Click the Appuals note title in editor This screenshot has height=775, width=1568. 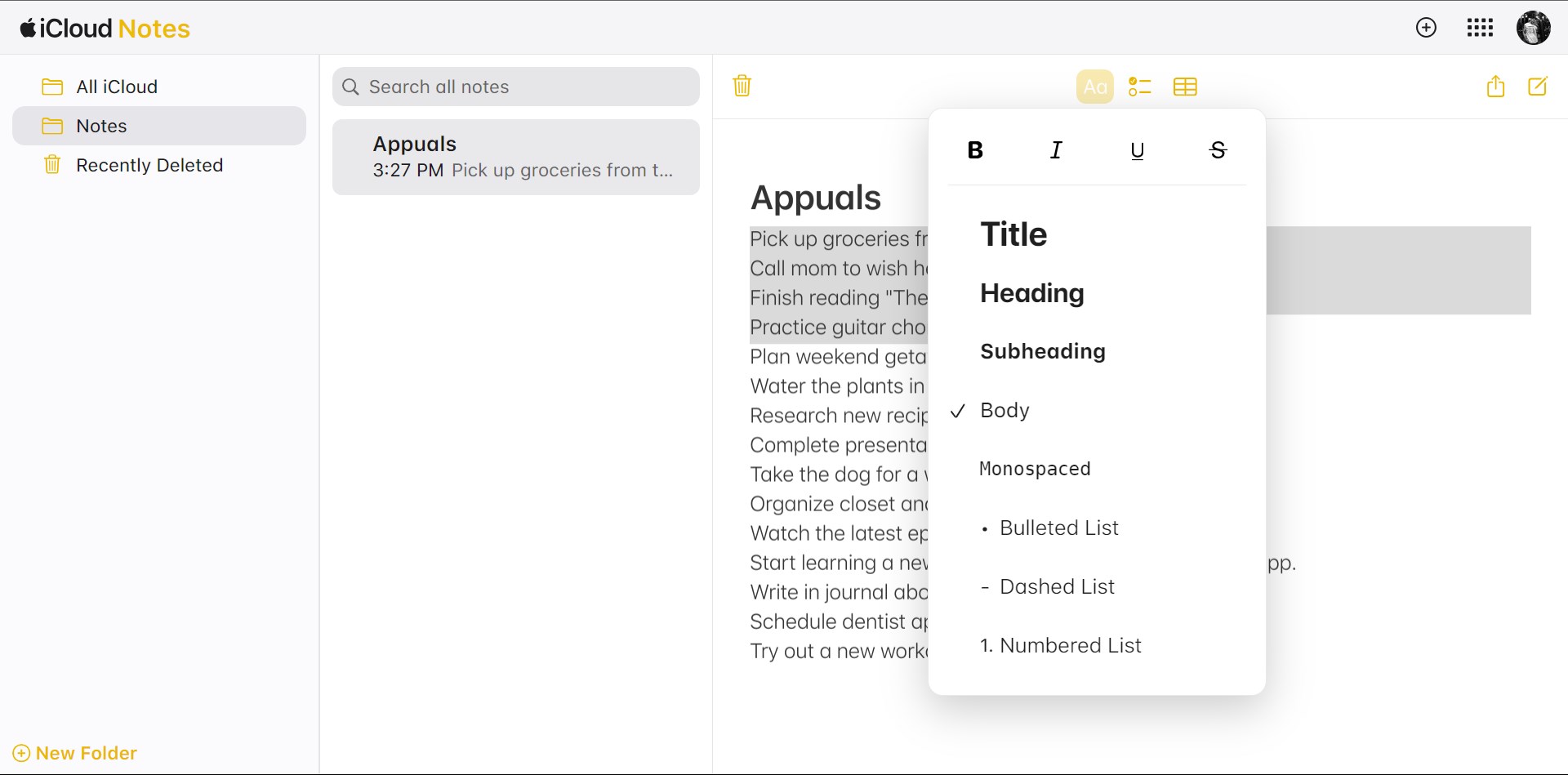coord(816,198)
